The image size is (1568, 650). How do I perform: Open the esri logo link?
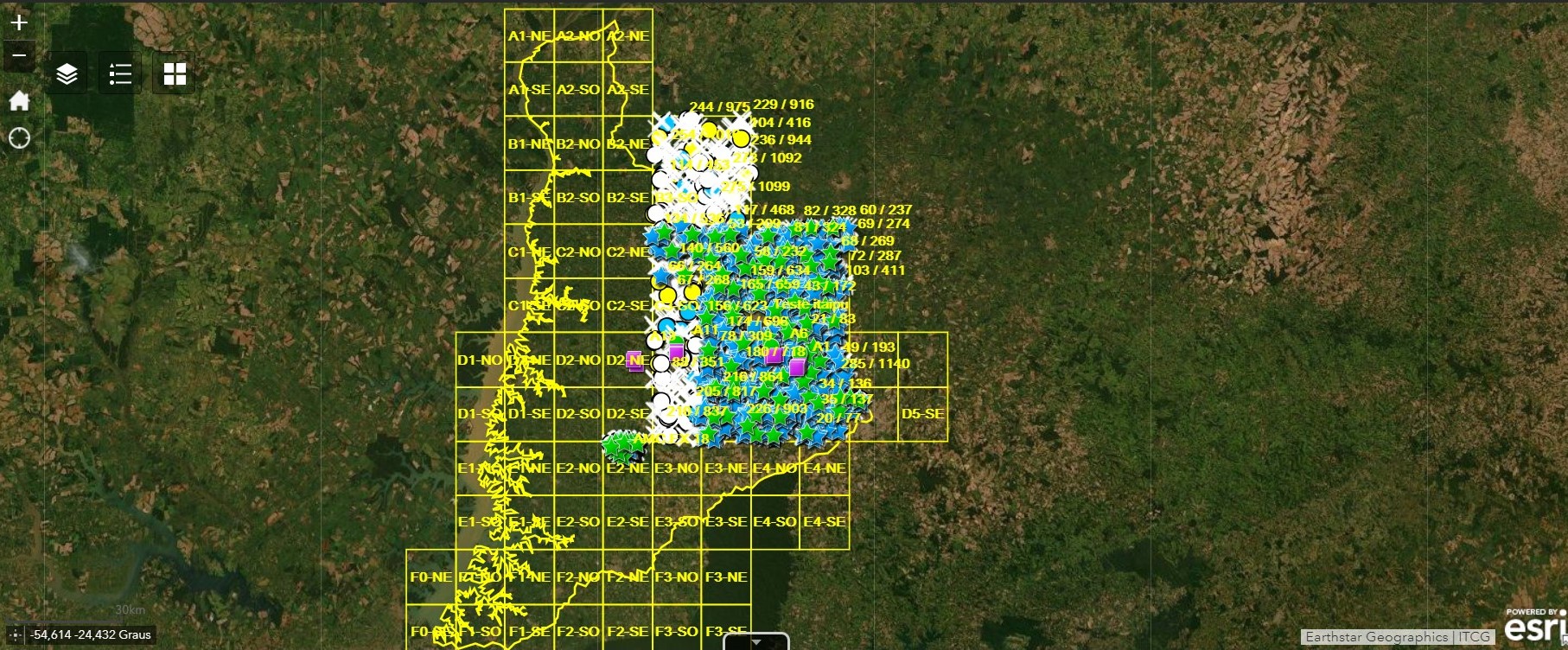point(1535,626)
